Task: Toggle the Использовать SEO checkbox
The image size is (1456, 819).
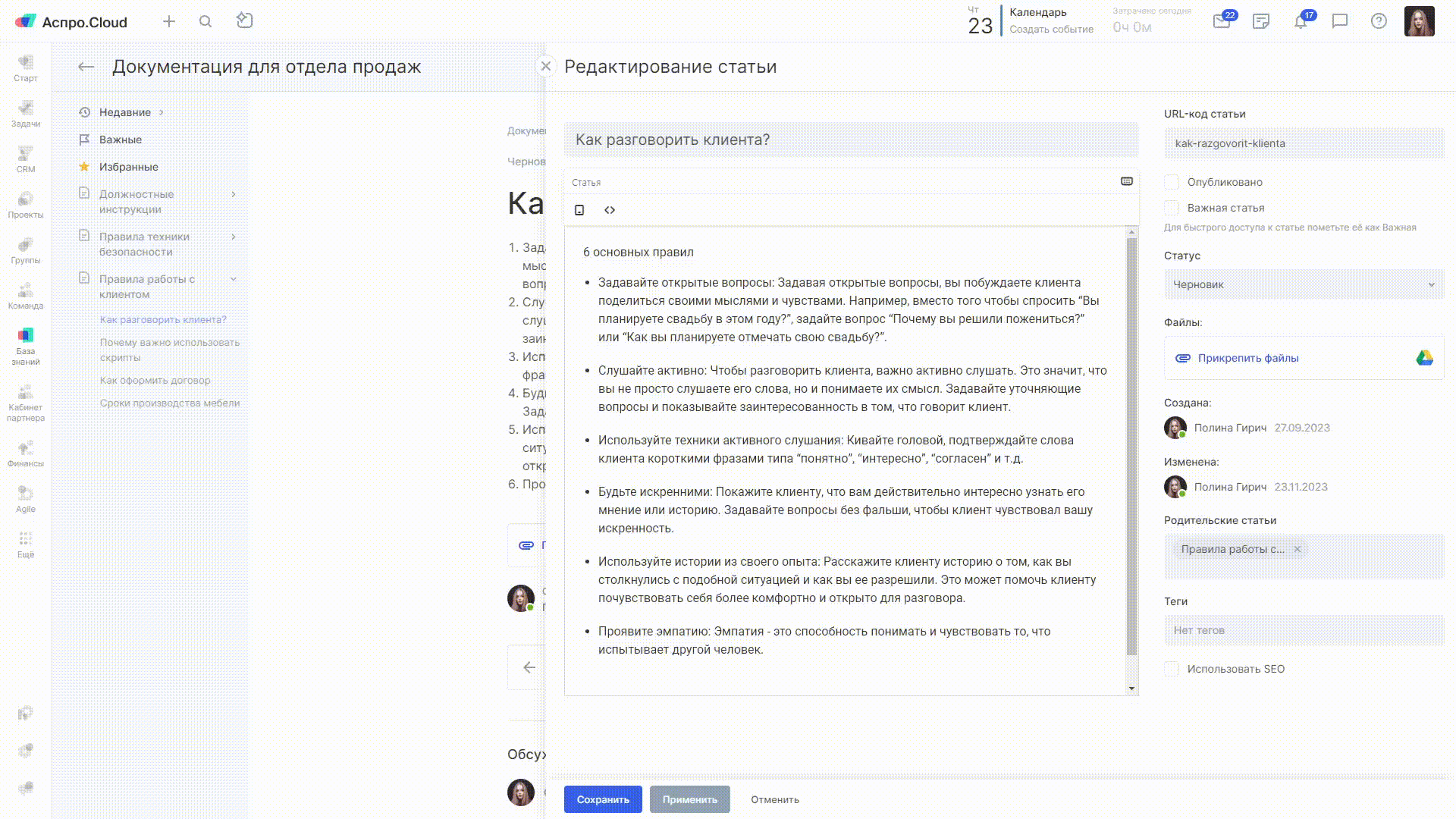Action: point(1172,669)
